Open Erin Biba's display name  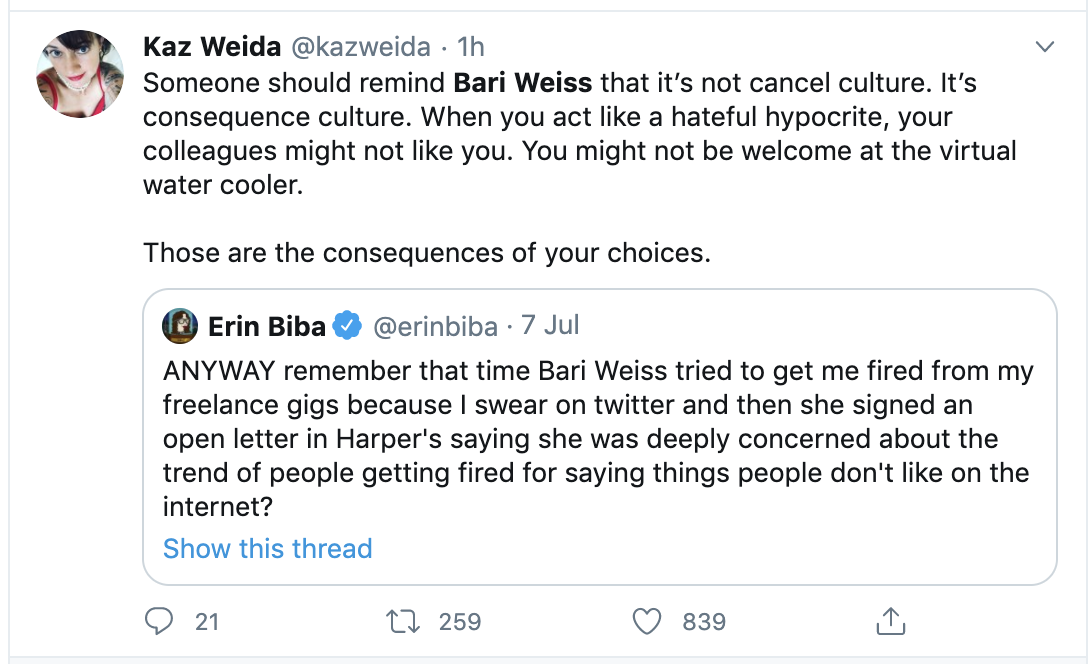pyautogui.click(x=267, y=325)
